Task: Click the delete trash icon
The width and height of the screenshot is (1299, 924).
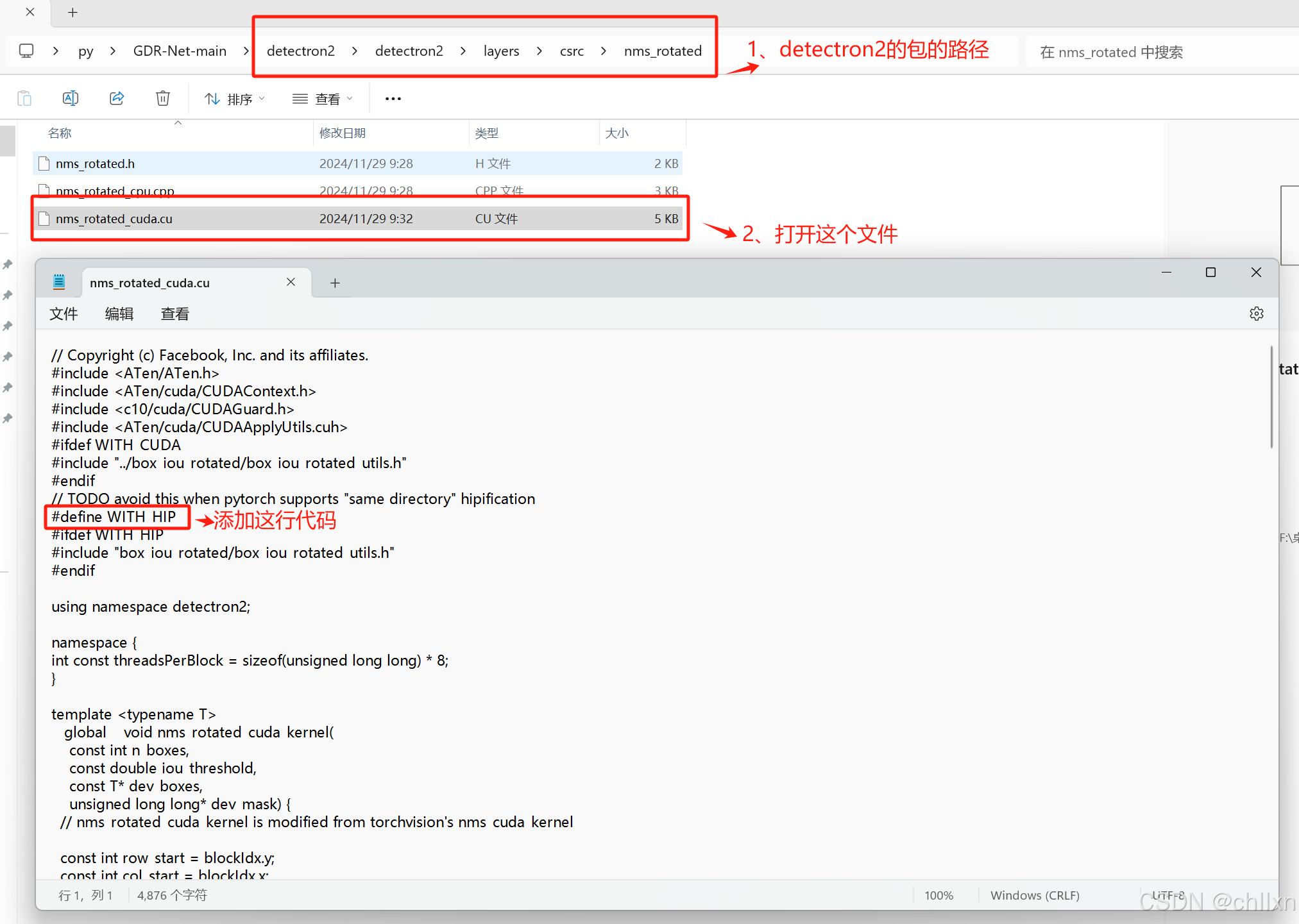Action: point(163,98)
